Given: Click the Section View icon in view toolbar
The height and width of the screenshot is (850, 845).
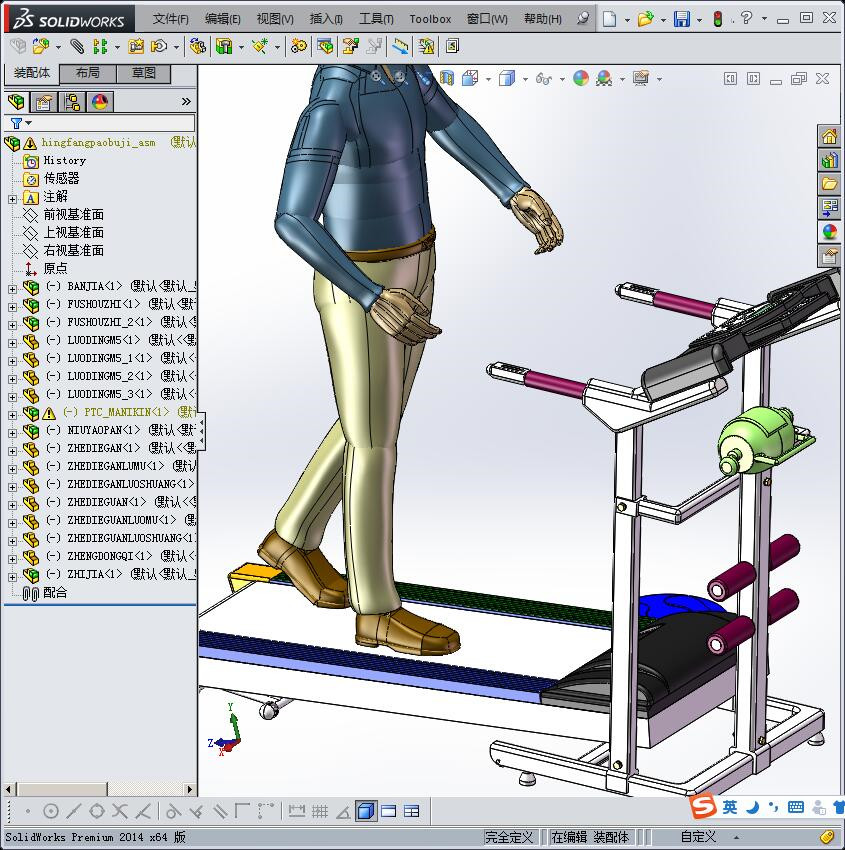Looking at the screenshot, I should [x=447, y=79].
